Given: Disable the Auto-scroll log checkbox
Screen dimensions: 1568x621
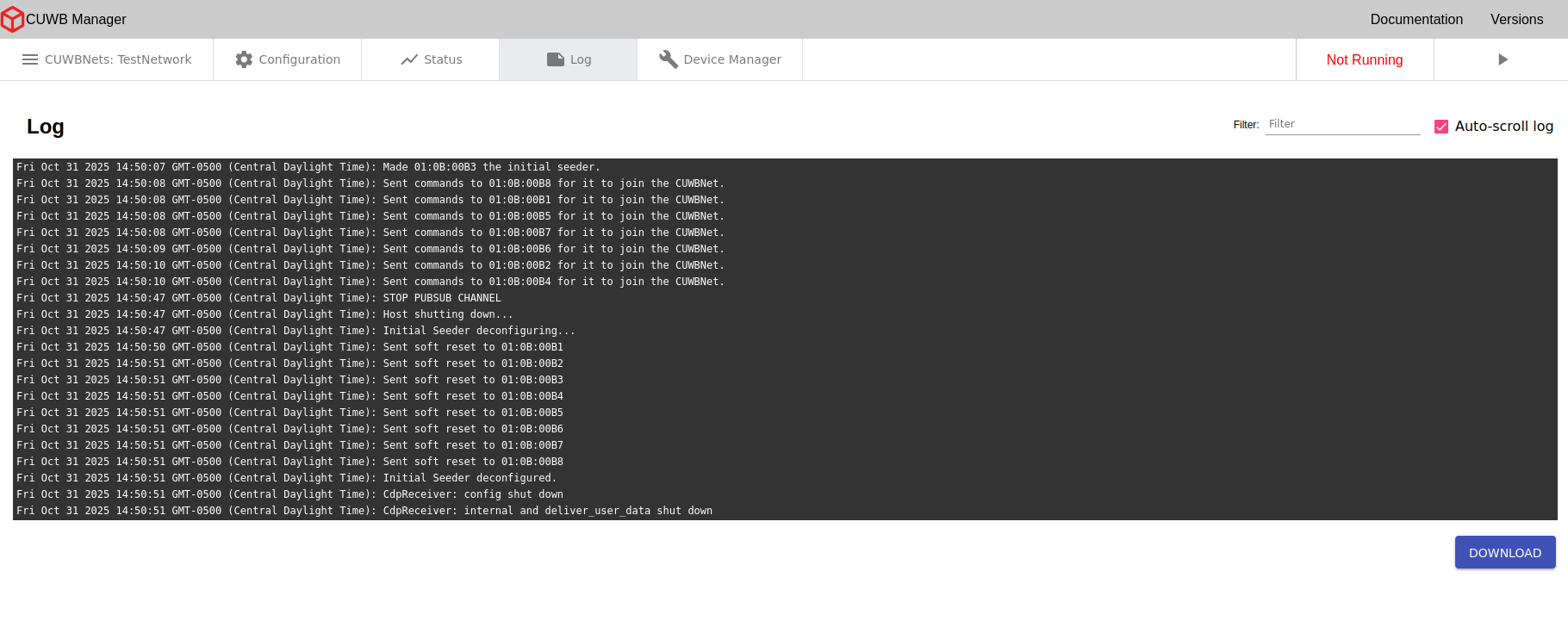Looking at the screenshot, I should [1441, 127].
